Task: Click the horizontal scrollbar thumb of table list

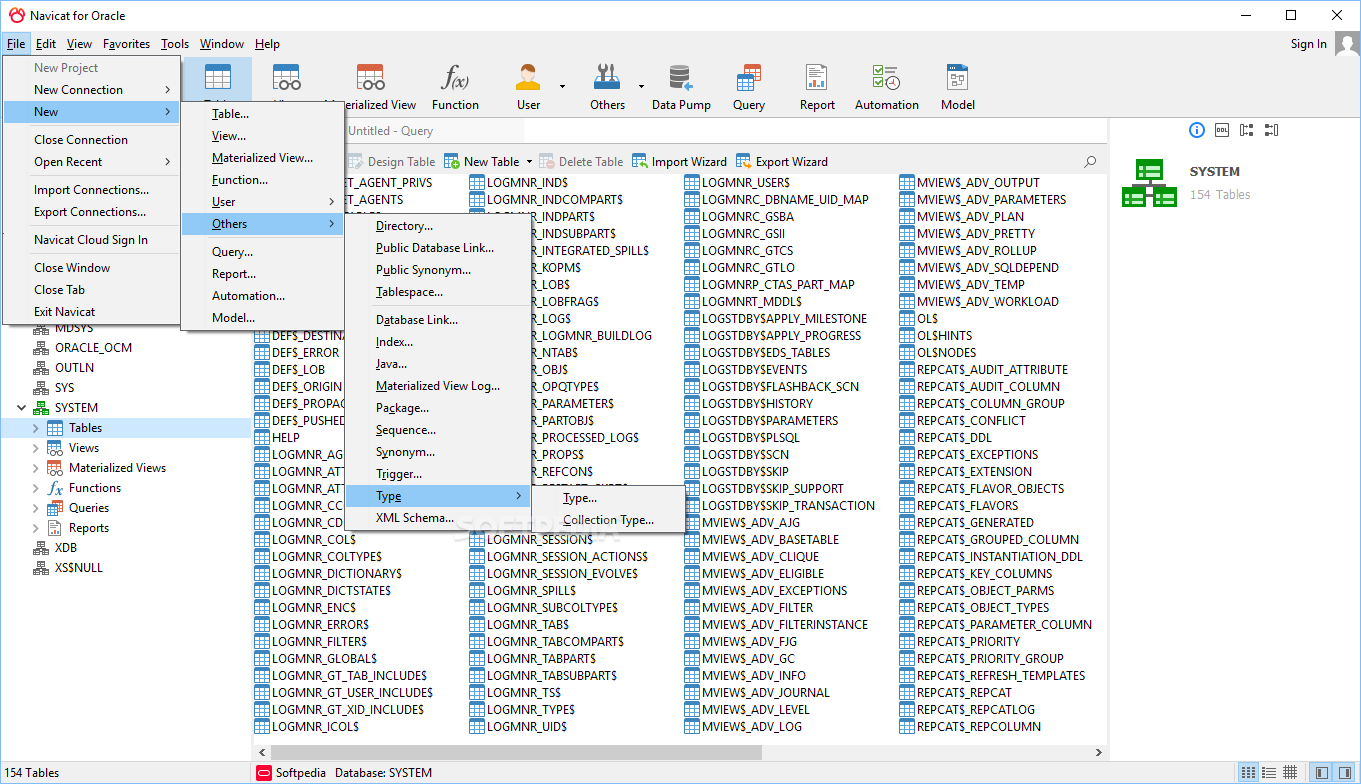Action: pyautogui.click(x=518, y=752)
